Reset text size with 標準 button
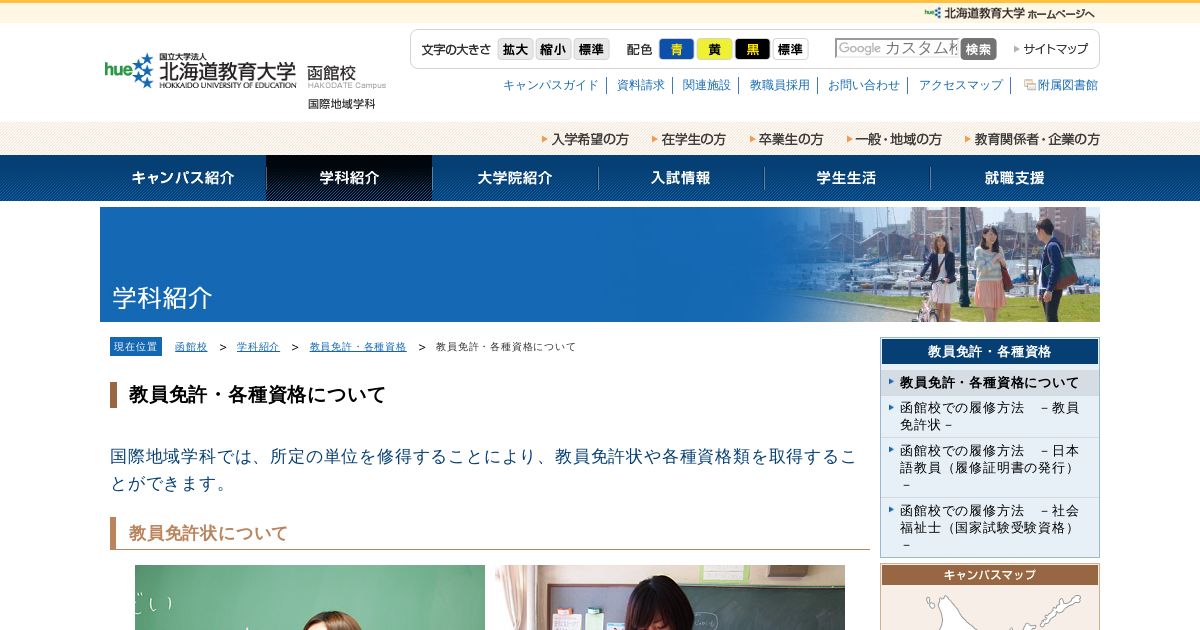 (591, 49)
